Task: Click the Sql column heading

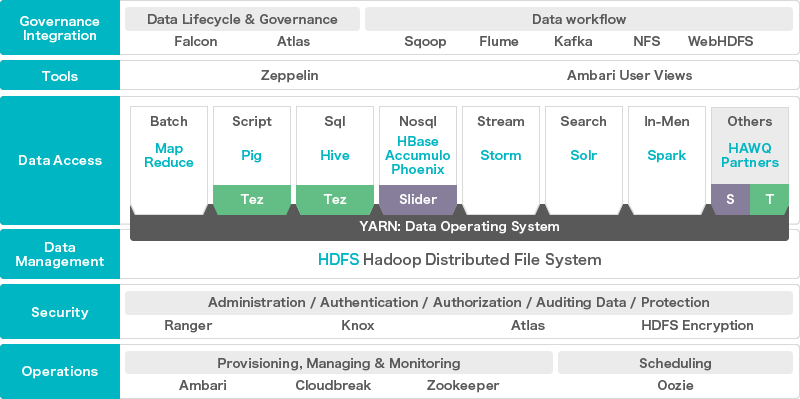Action: point(335,121)
